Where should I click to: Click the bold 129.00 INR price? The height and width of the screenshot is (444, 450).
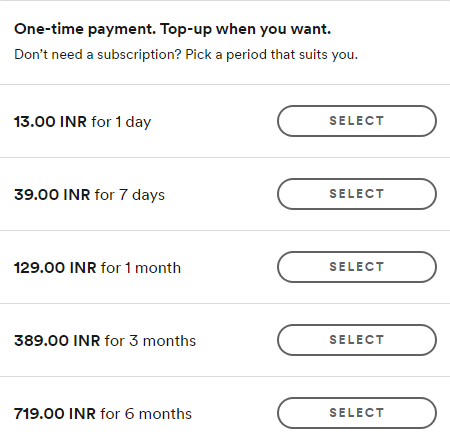(x=55, y=268)
